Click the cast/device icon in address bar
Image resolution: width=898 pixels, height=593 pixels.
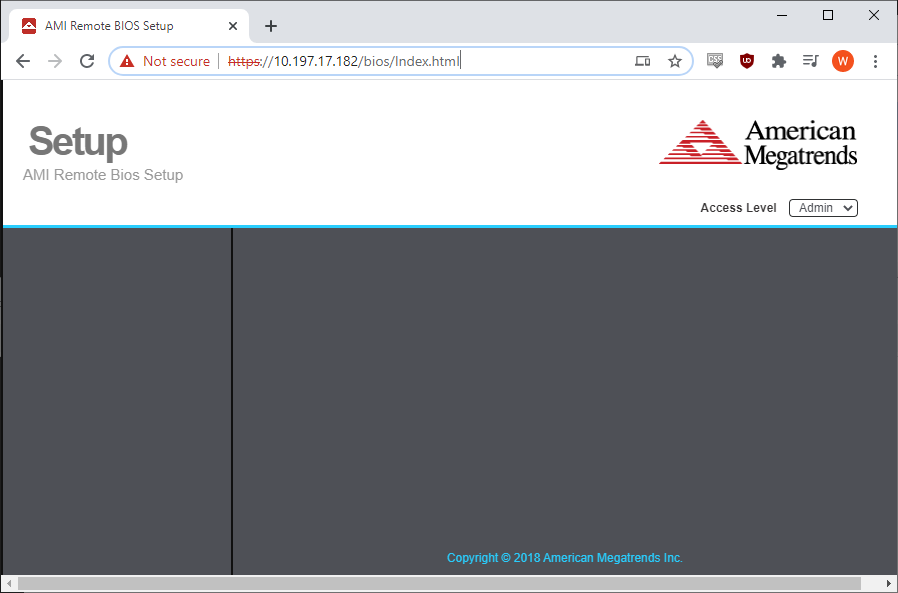click(x=643, y=61)
